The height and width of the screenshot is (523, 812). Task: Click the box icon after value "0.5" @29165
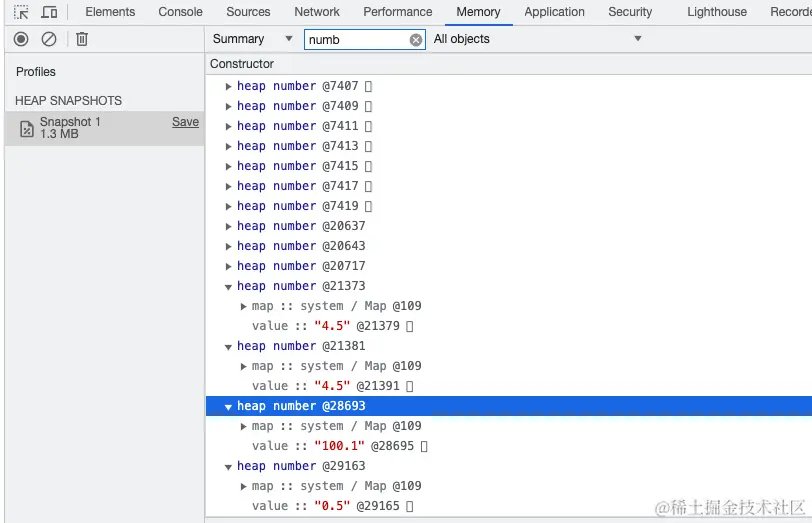410,507
